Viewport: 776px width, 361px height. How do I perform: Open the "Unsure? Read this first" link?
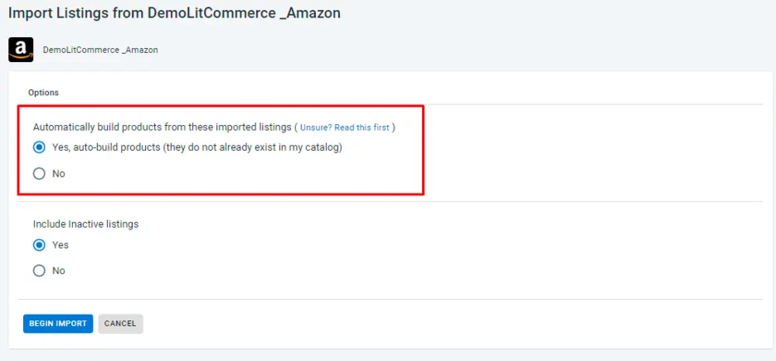344,127
